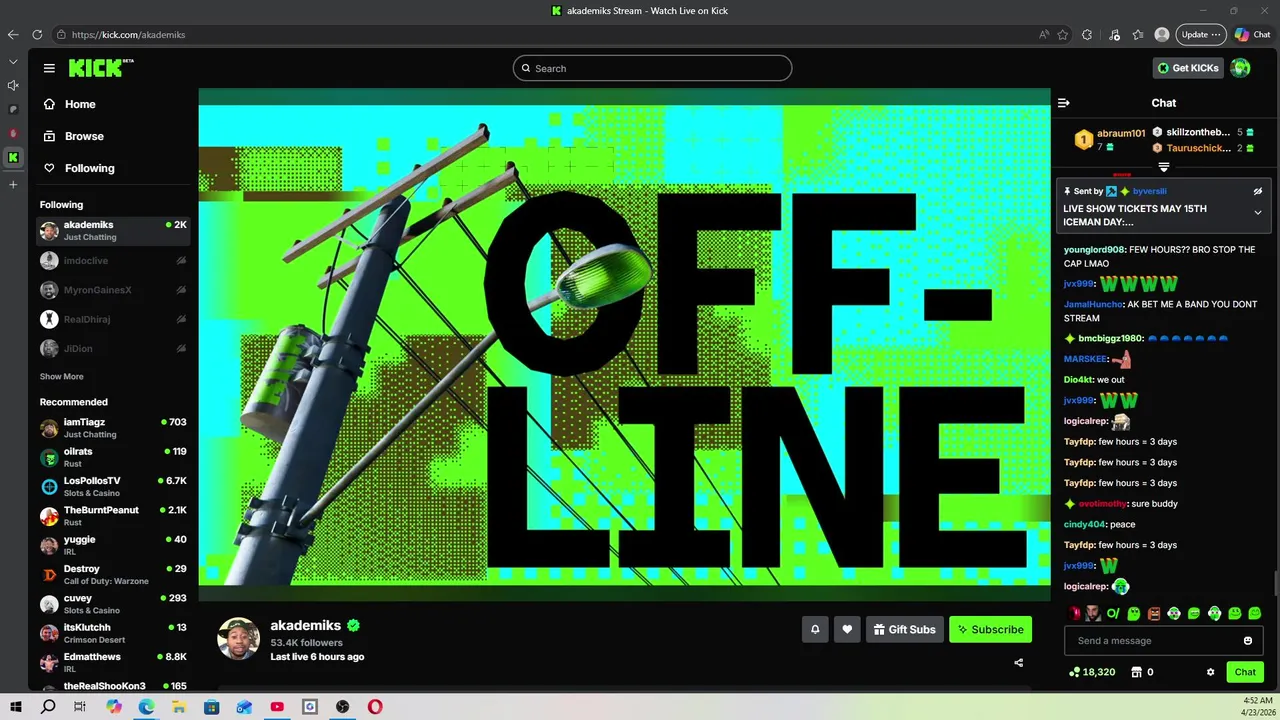The image size is (1280, 720).
Task: Open imdoclive offline channel
Action: click(113, 261)
